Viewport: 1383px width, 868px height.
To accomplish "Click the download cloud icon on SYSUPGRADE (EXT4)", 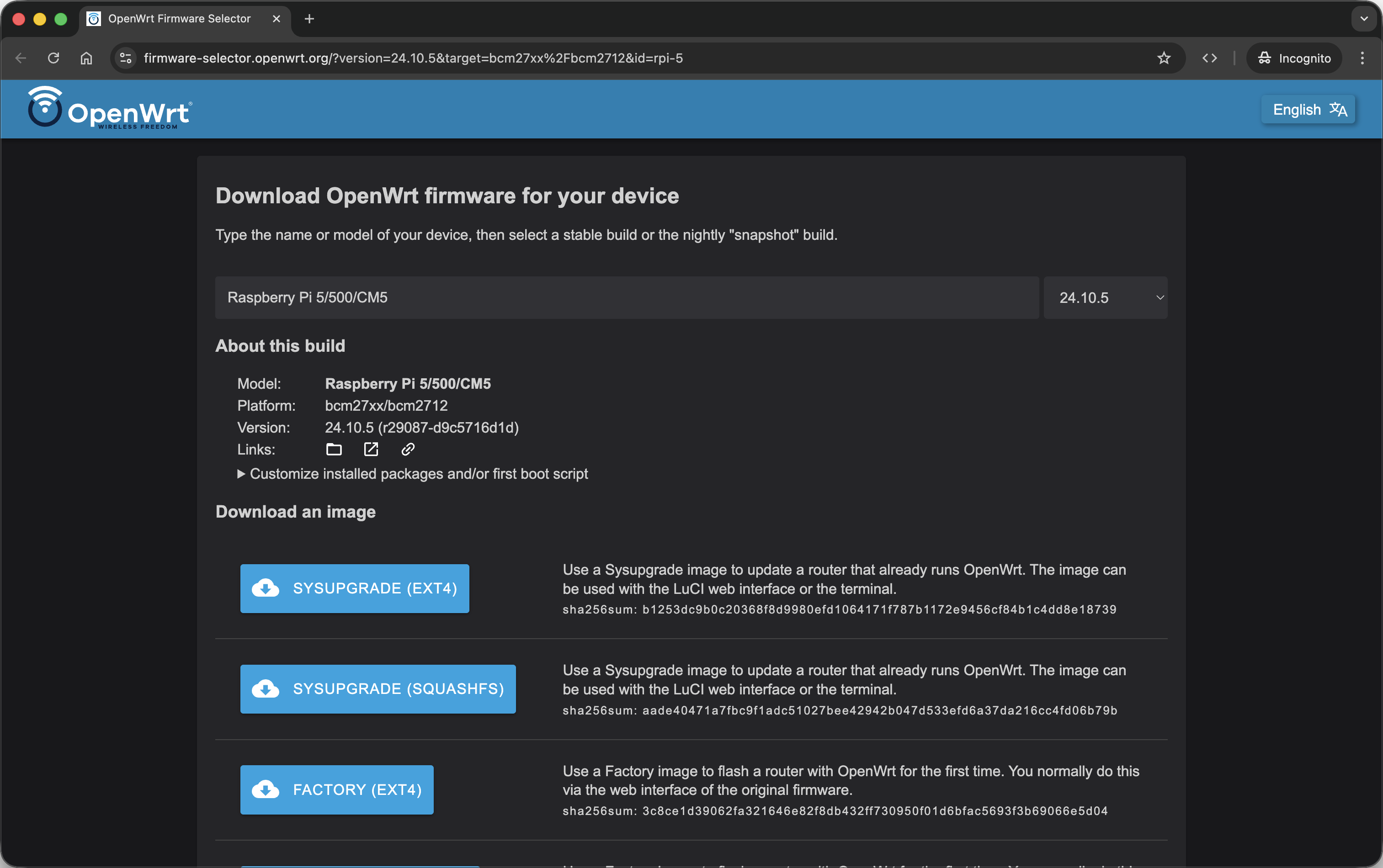I will tap(265, 588).
